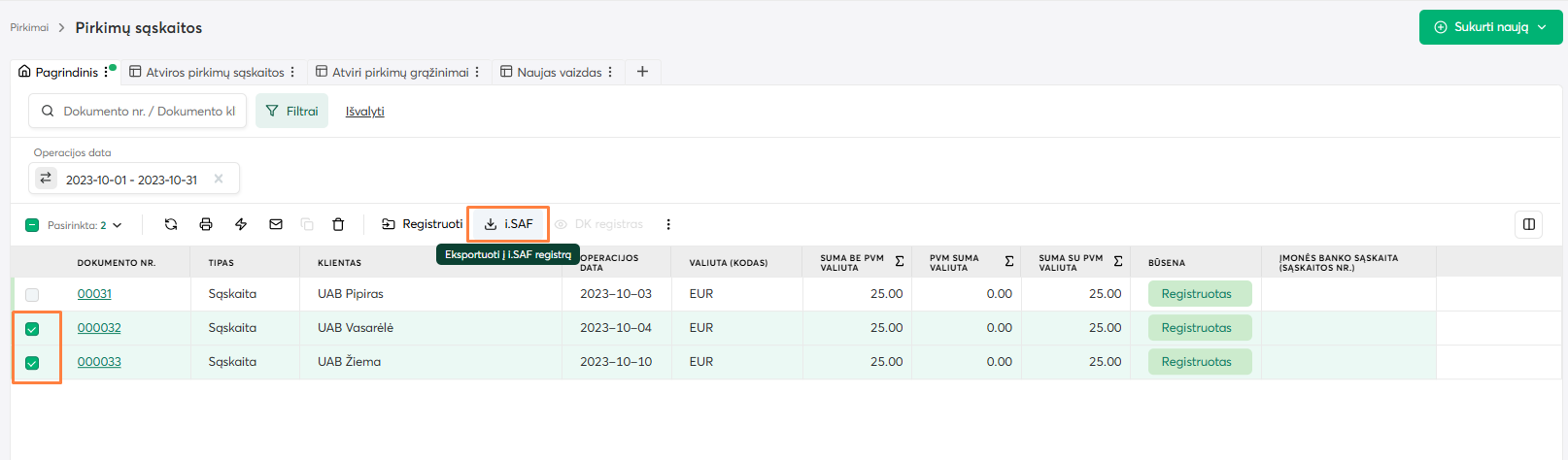Switch to Atviri pirkimų grąžinimai tab
Screen dimensions: 1568x460
(x=399, y=72)
